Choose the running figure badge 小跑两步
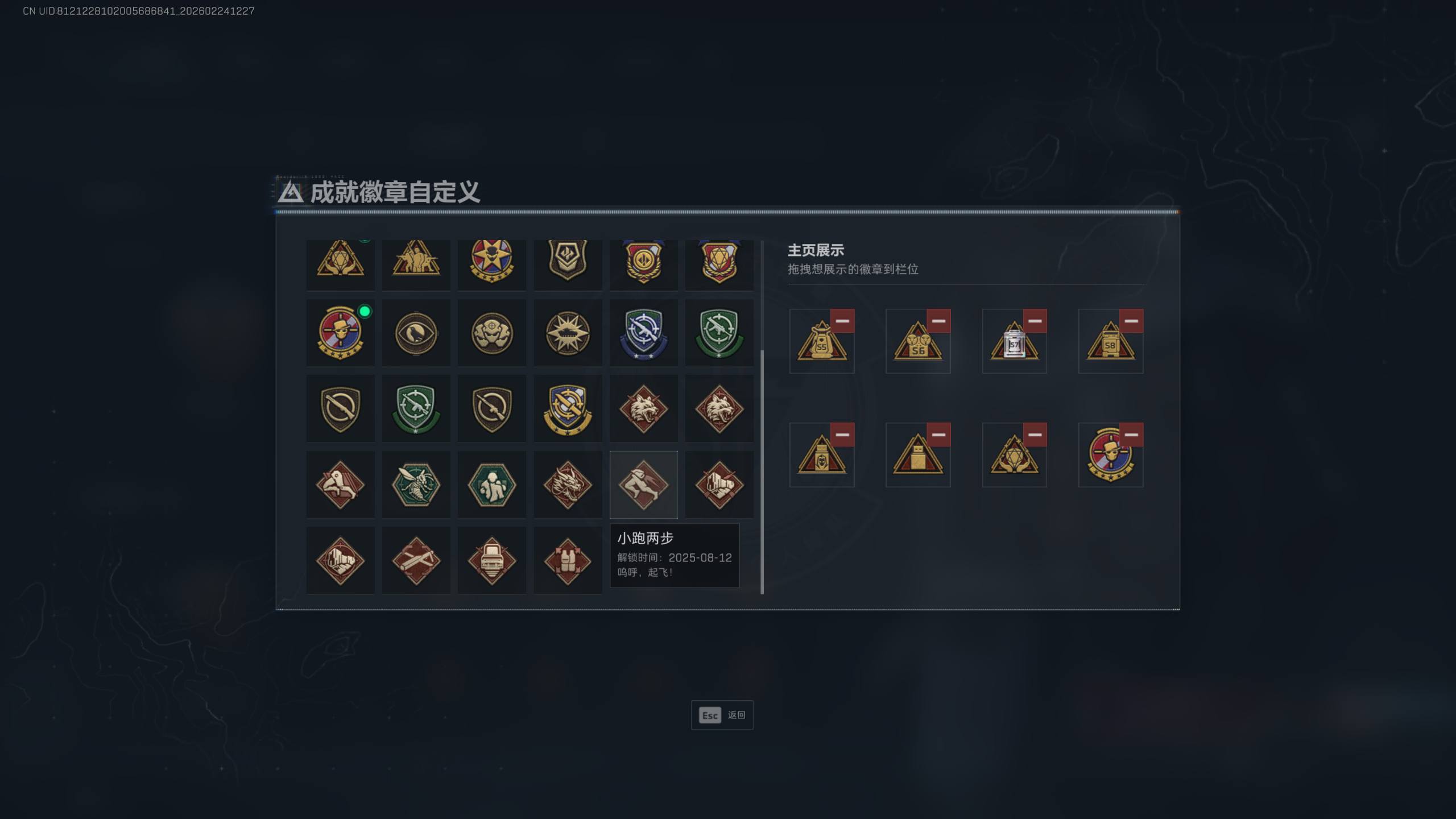Viewport: 1456px width, 819px height. (643, 485)
